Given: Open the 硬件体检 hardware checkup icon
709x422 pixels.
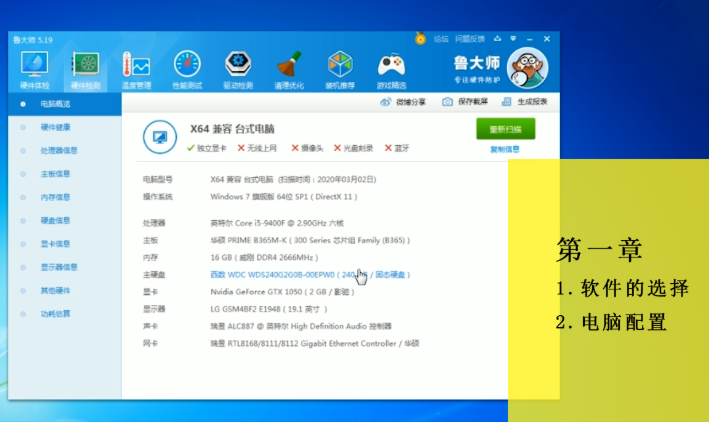Looking at the screenshot, I should pyautogui.click(x=34, y=69).
